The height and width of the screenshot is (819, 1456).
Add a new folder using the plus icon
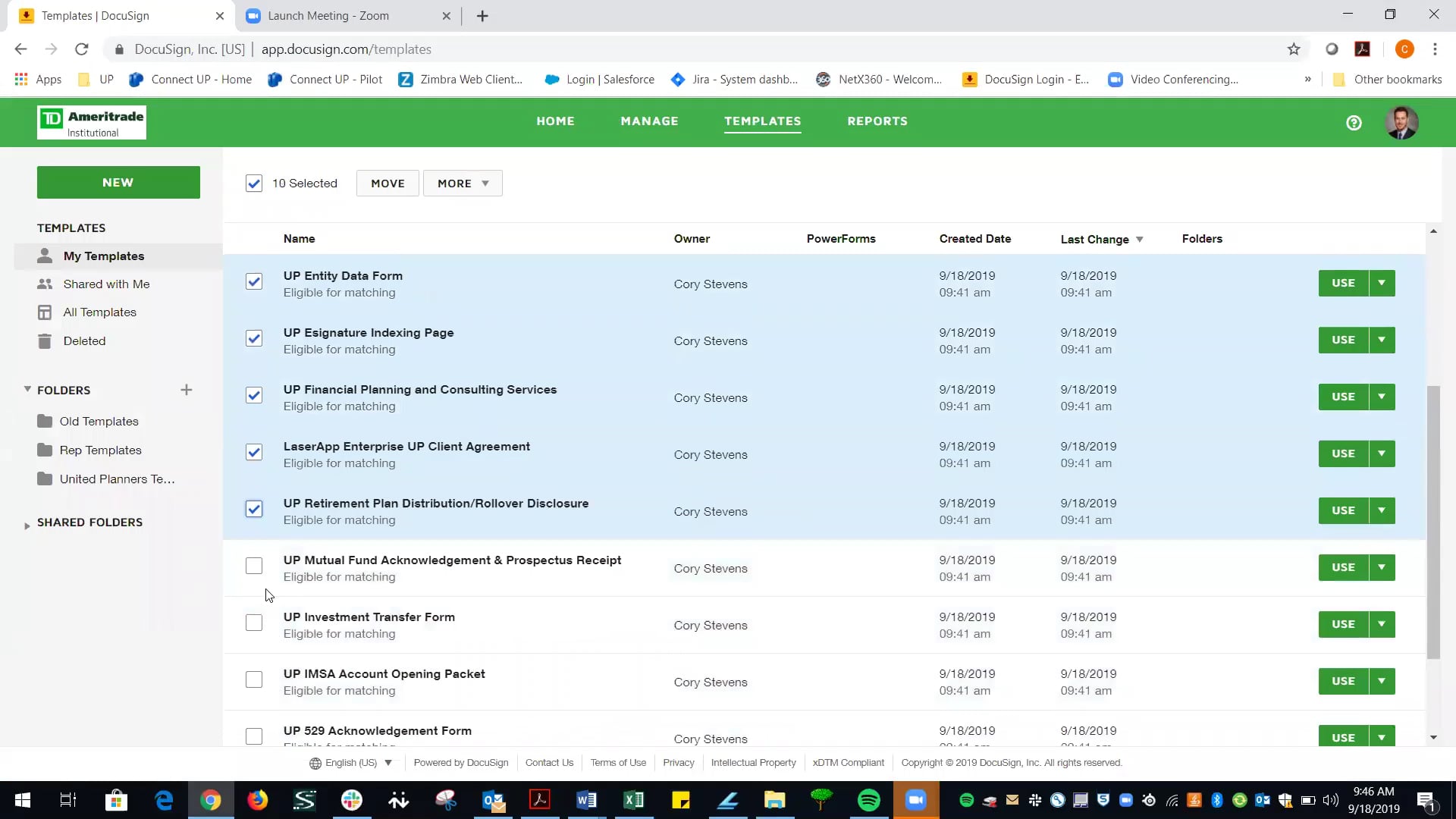[x=187, y=390]
